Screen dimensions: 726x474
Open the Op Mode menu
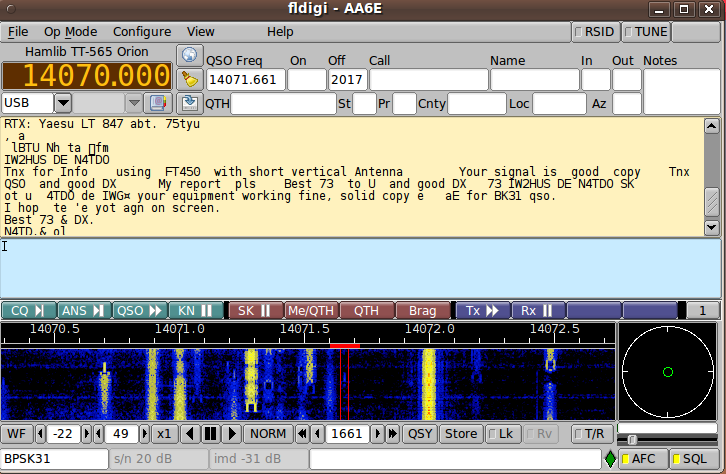[70, 32]
